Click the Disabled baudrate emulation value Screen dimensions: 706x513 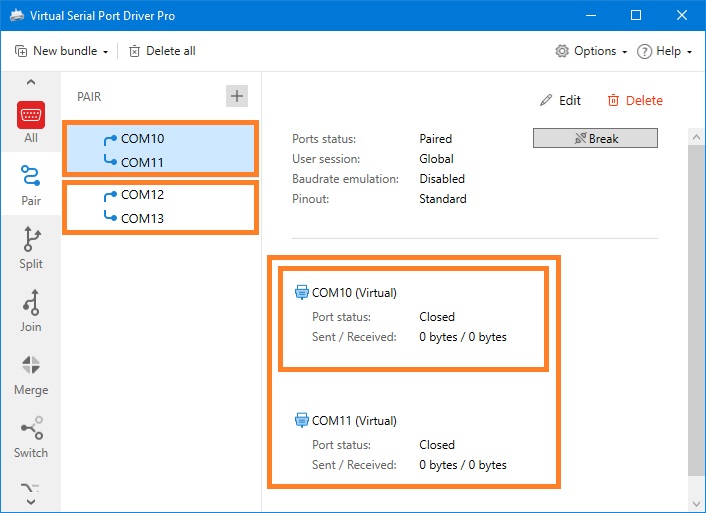pos(442,179)
